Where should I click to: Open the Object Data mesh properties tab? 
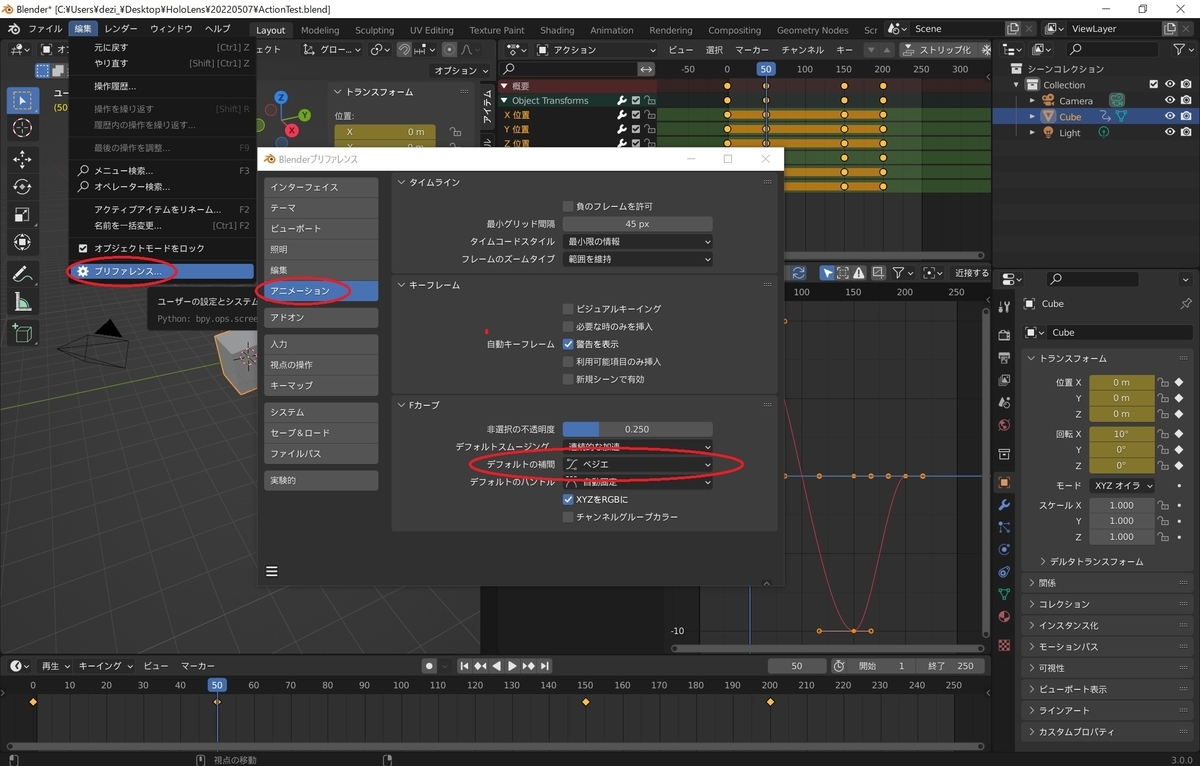click(1004, 594)
